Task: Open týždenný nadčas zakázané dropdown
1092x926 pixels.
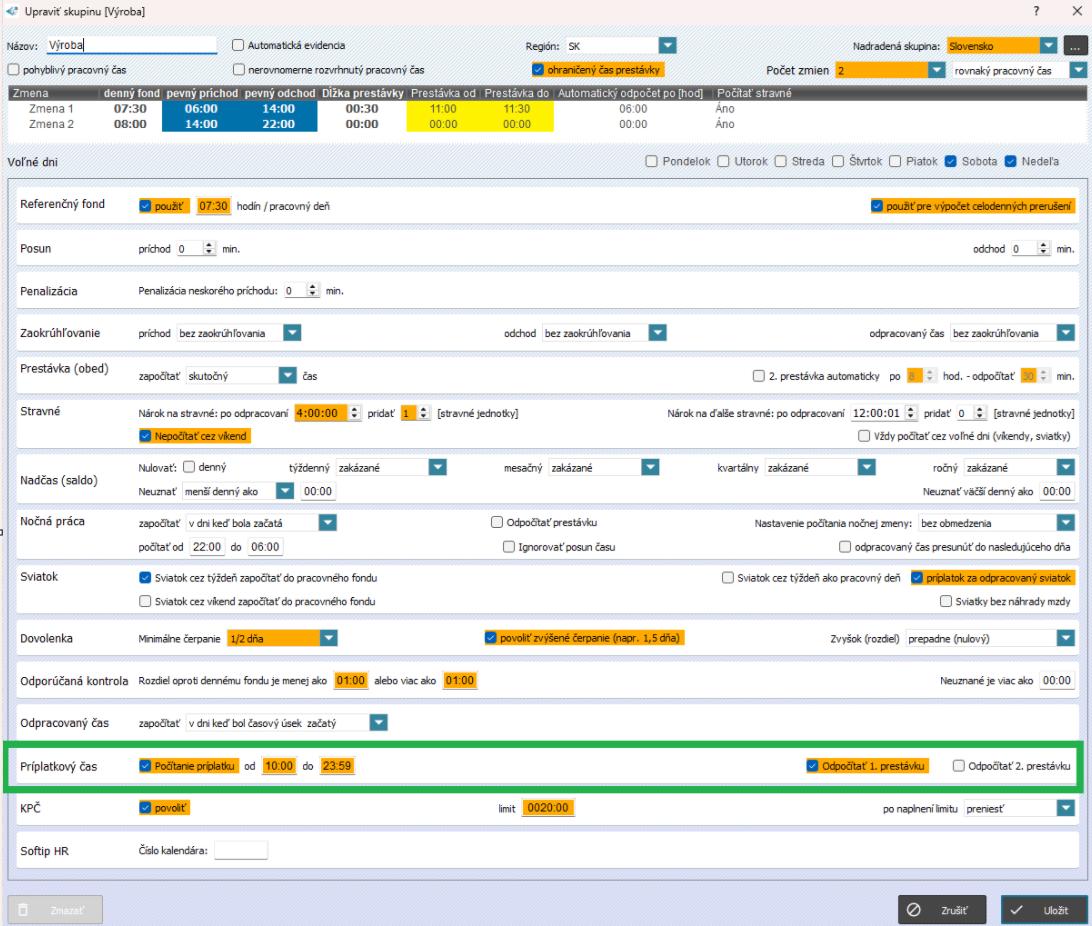Action: pyautogui.click(x=437, y=467)
